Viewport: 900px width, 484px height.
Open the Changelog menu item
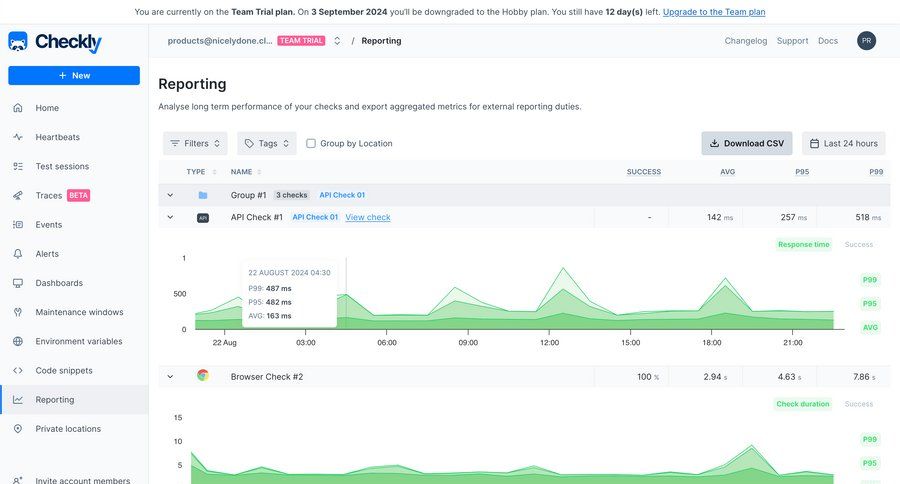(x=745, y=41)
